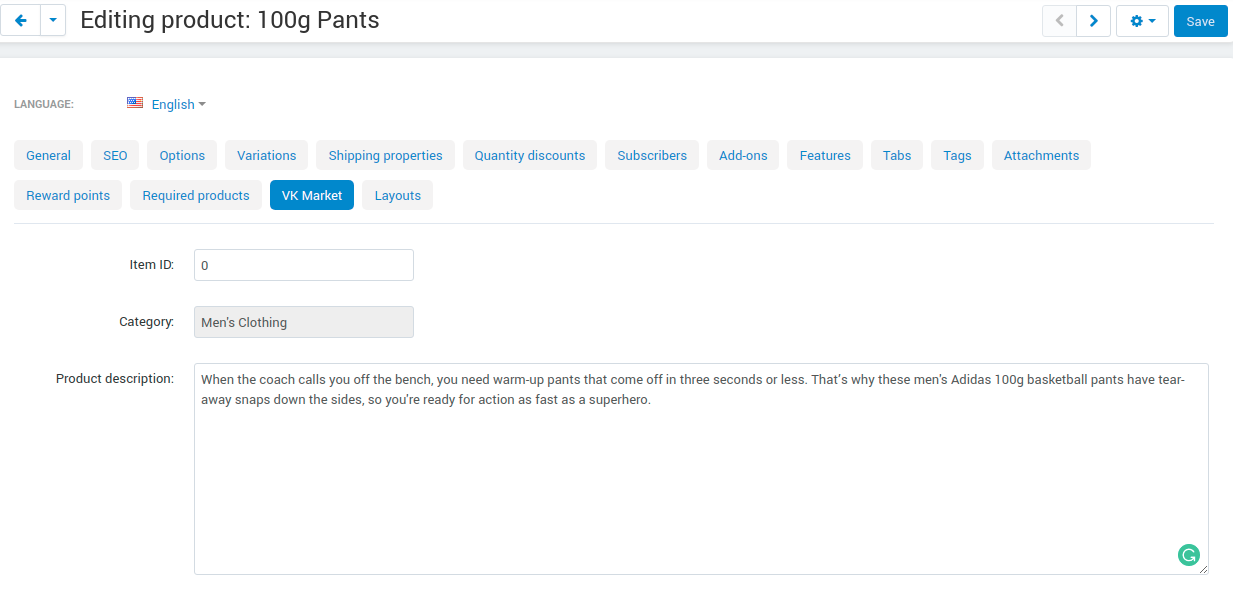This screenshot has height=589, width=1233.
Task: Go to previous product arrow
Action: [x=1059, y=21]
